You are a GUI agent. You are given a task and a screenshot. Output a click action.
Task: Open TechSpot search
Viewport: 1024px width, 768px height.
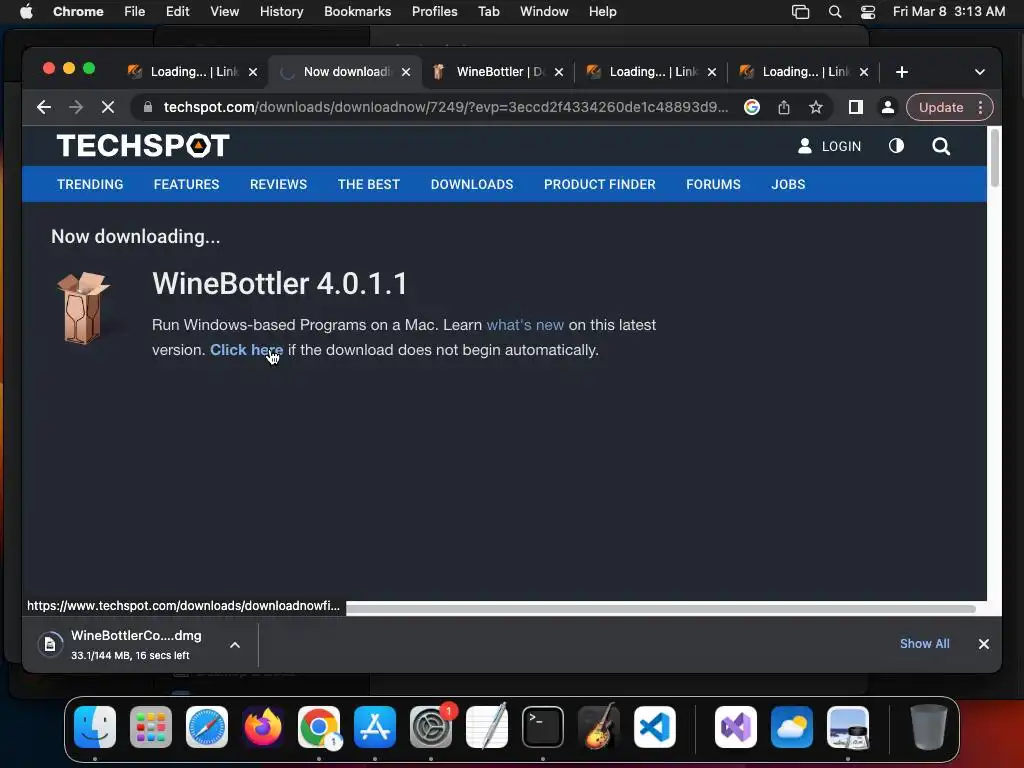(941, 146)
